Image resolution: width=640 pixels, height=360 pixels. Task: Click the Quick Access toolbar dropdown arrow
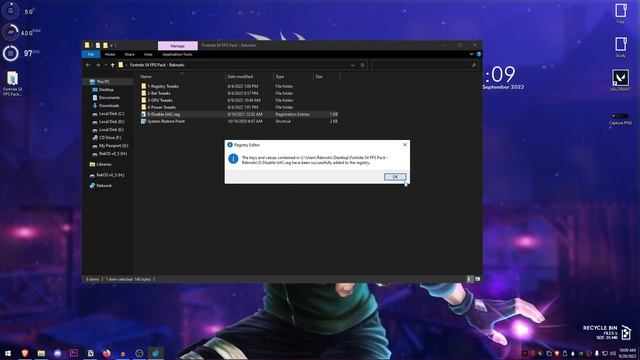tap(111, 45)
